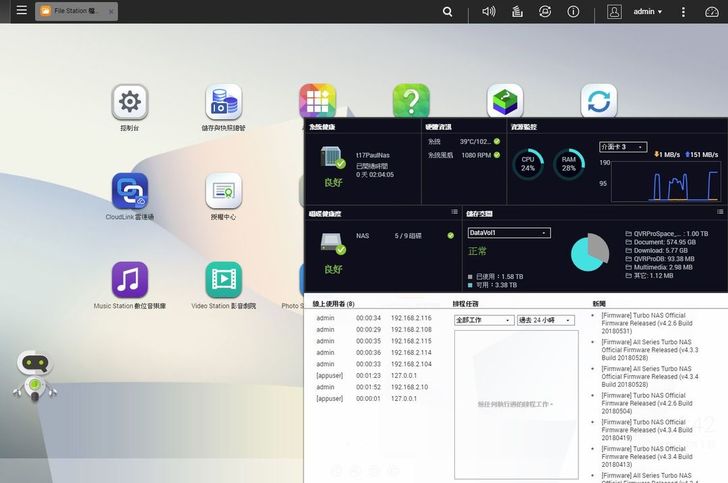Expand the DataVol1 volume dropdown
Viewport: 728px width, 483px height.
pos(509,233)
